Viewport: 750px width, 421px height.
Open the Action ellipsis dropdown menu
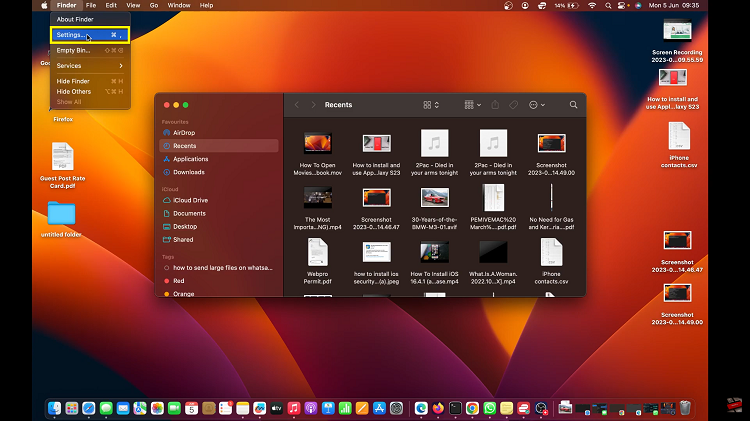pos(537,105)
